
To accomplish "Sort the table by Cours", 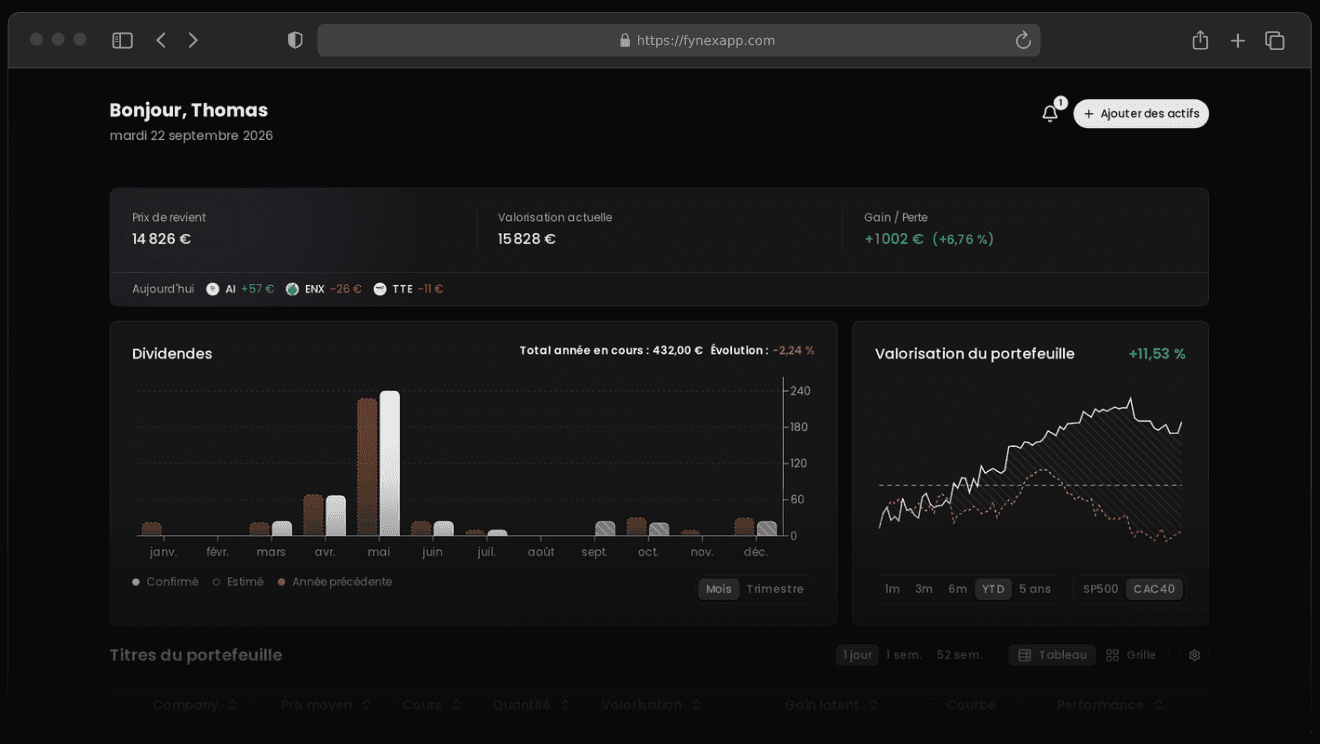I will click(430, 705).
